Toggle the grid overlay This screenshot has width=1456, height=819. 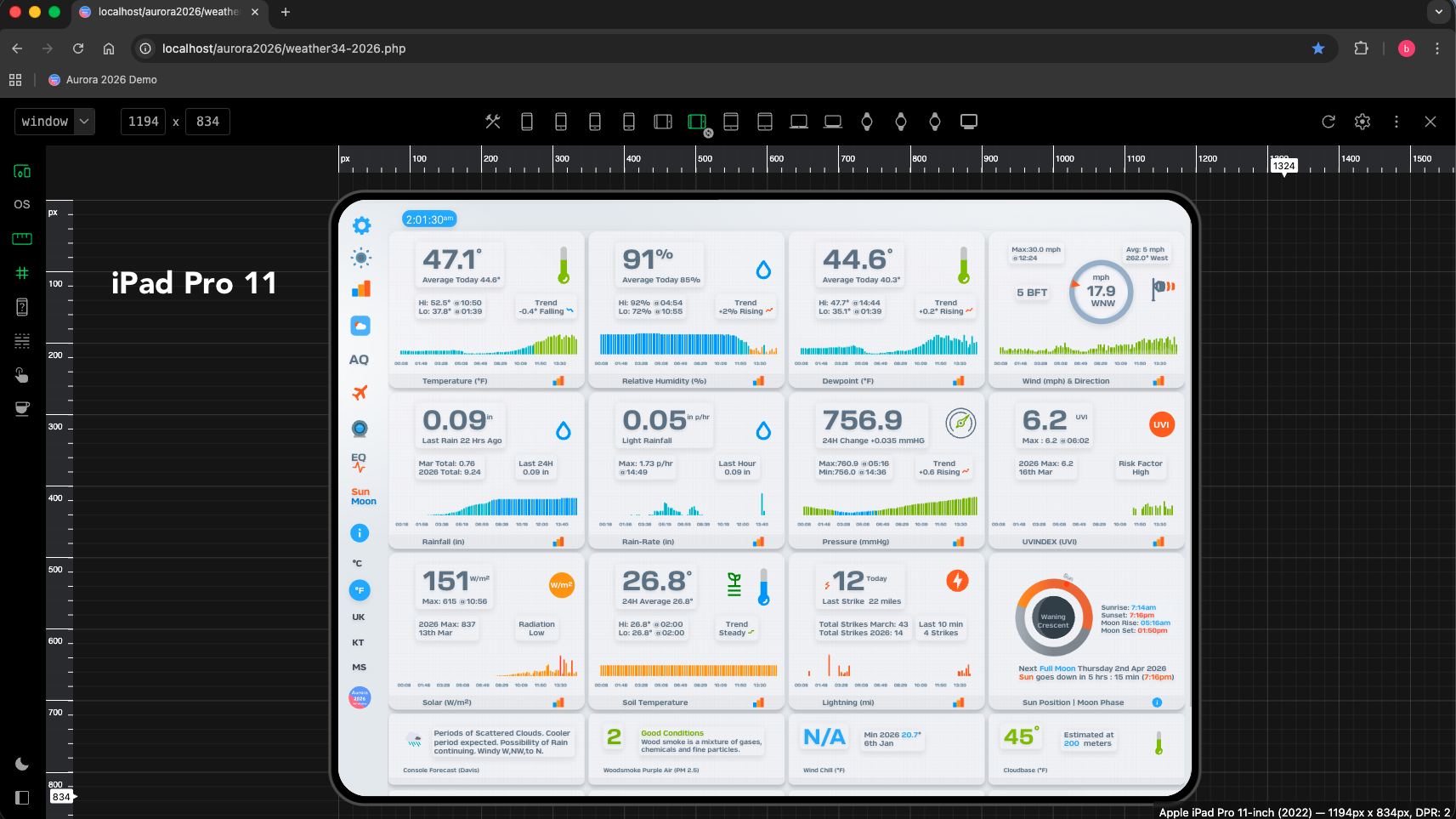[x=22, y=273]
